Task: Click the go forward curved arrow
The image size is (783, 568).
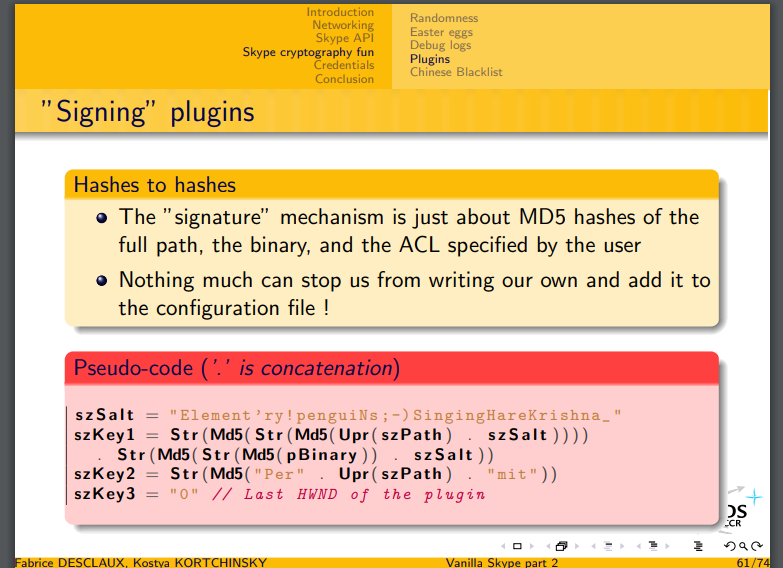Action: pyautogui.click(x=757, y=546)
